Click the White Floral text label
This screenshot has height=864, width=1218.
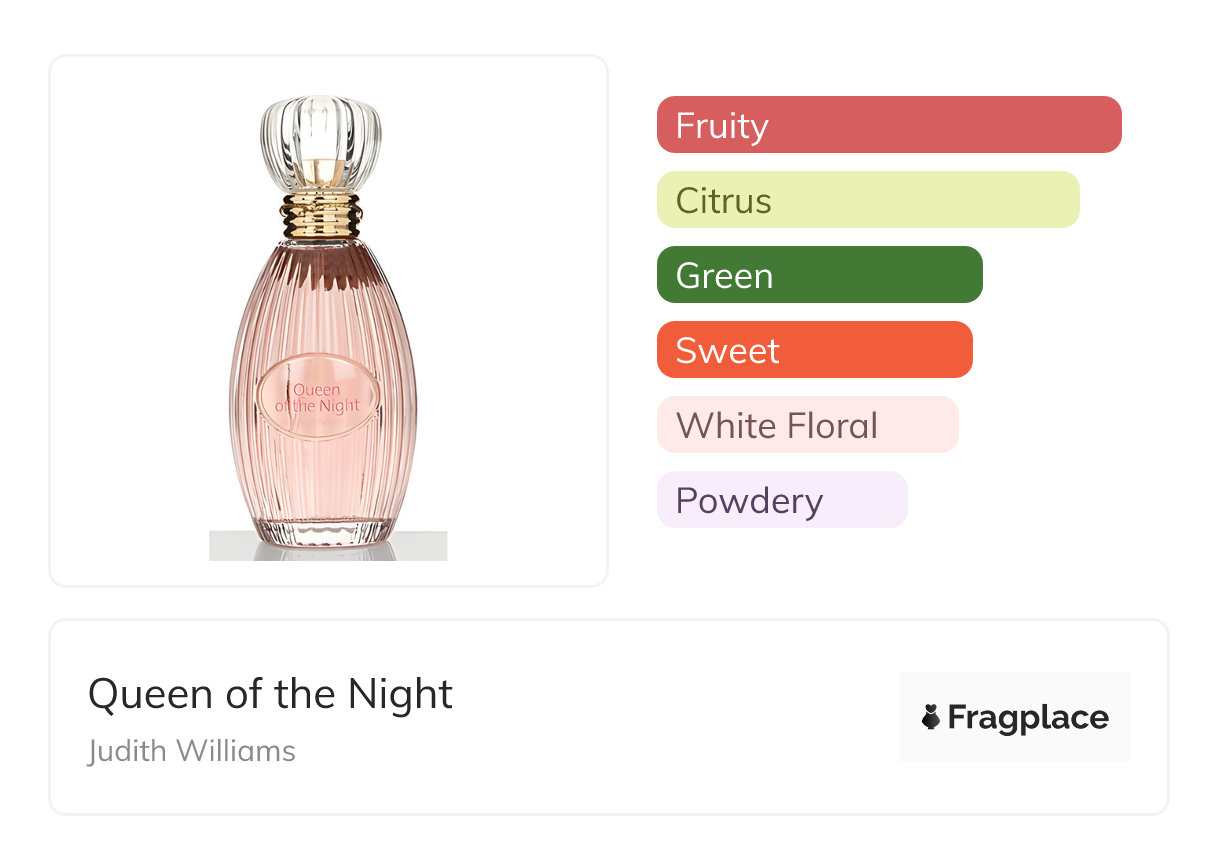tap(776, 426)
